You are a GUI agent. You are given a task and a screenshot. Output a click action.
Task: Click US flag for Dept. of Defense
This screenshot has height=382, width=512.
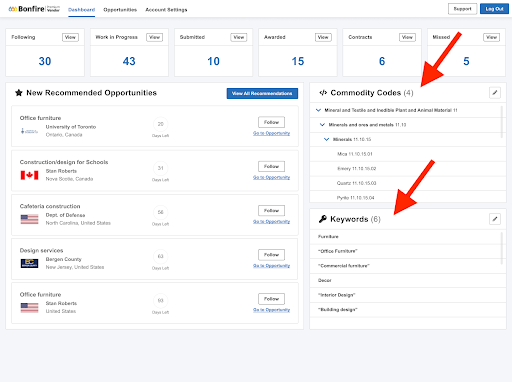[x=29, y=219]
